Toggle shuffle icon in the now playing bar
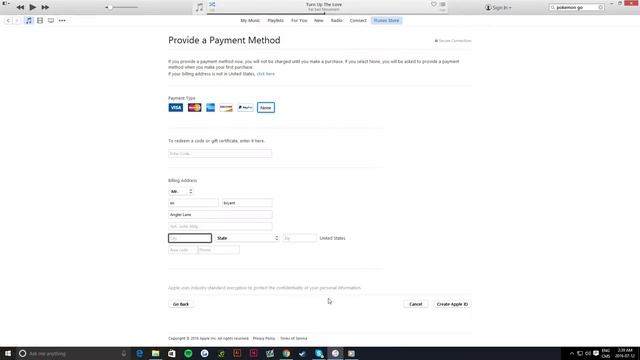 (212, 4)
